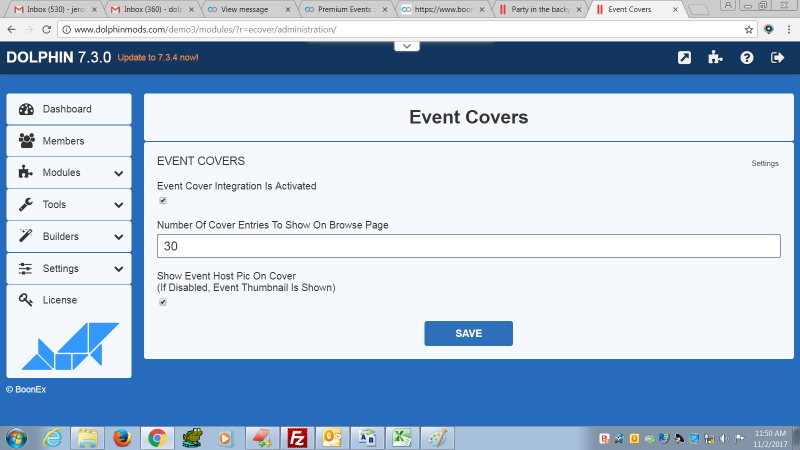Expand the Tools sidebar section

coord(69,205)
